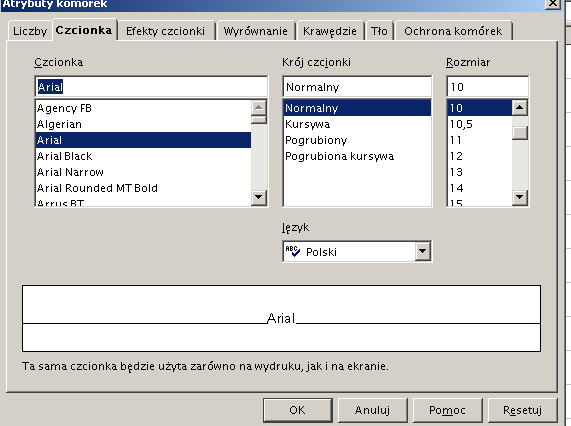Switch to the Liczby tab

[x=30, y=31]
